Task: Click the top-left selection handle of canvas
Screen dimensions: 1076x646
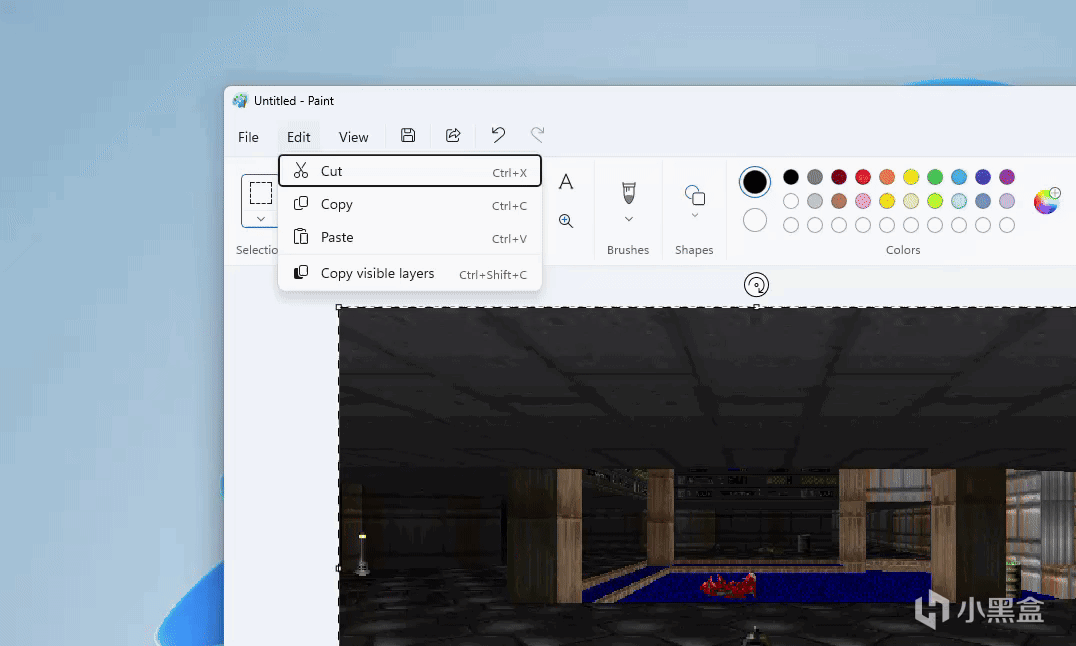Action: [338, 307]
